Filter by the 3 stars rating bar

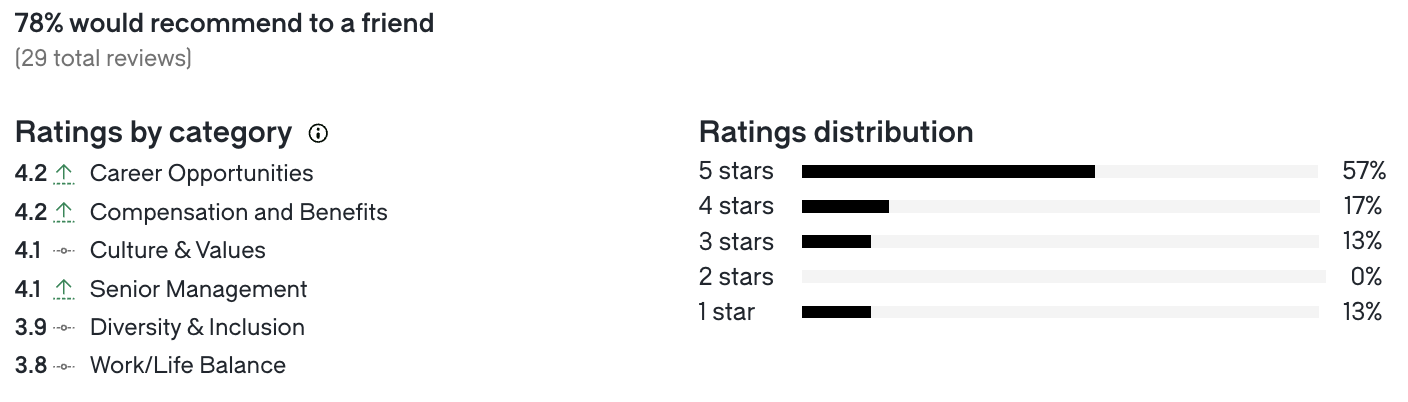coord(1060,242)
